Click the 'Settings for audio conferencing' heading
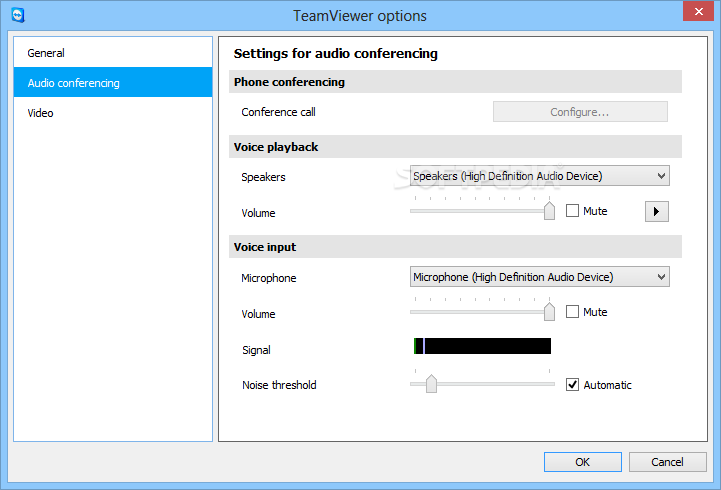This screenshot has width=721, height=490. pos(336,54)
